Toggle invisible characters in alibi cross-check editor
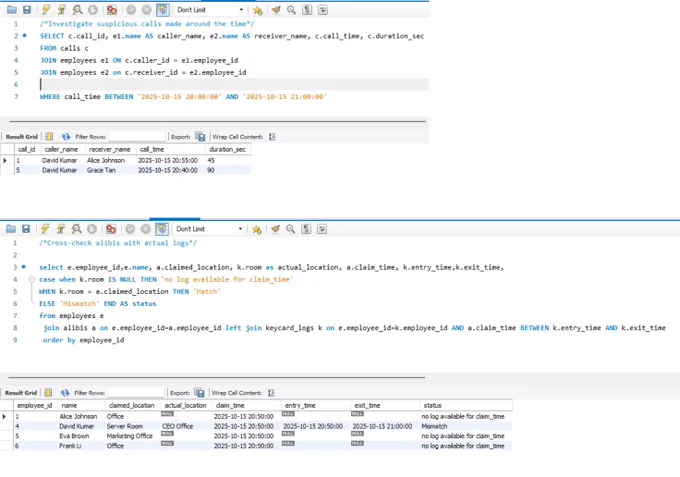This screenshot has height=477, width=680. pos(306,229)
